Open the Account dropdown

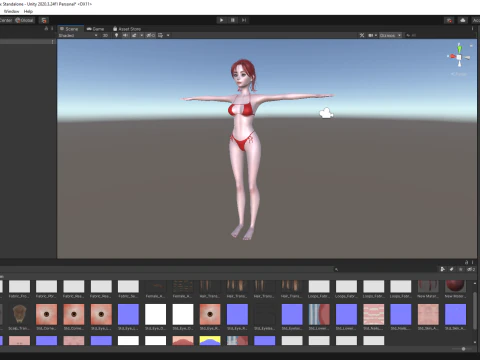point(476,20)
